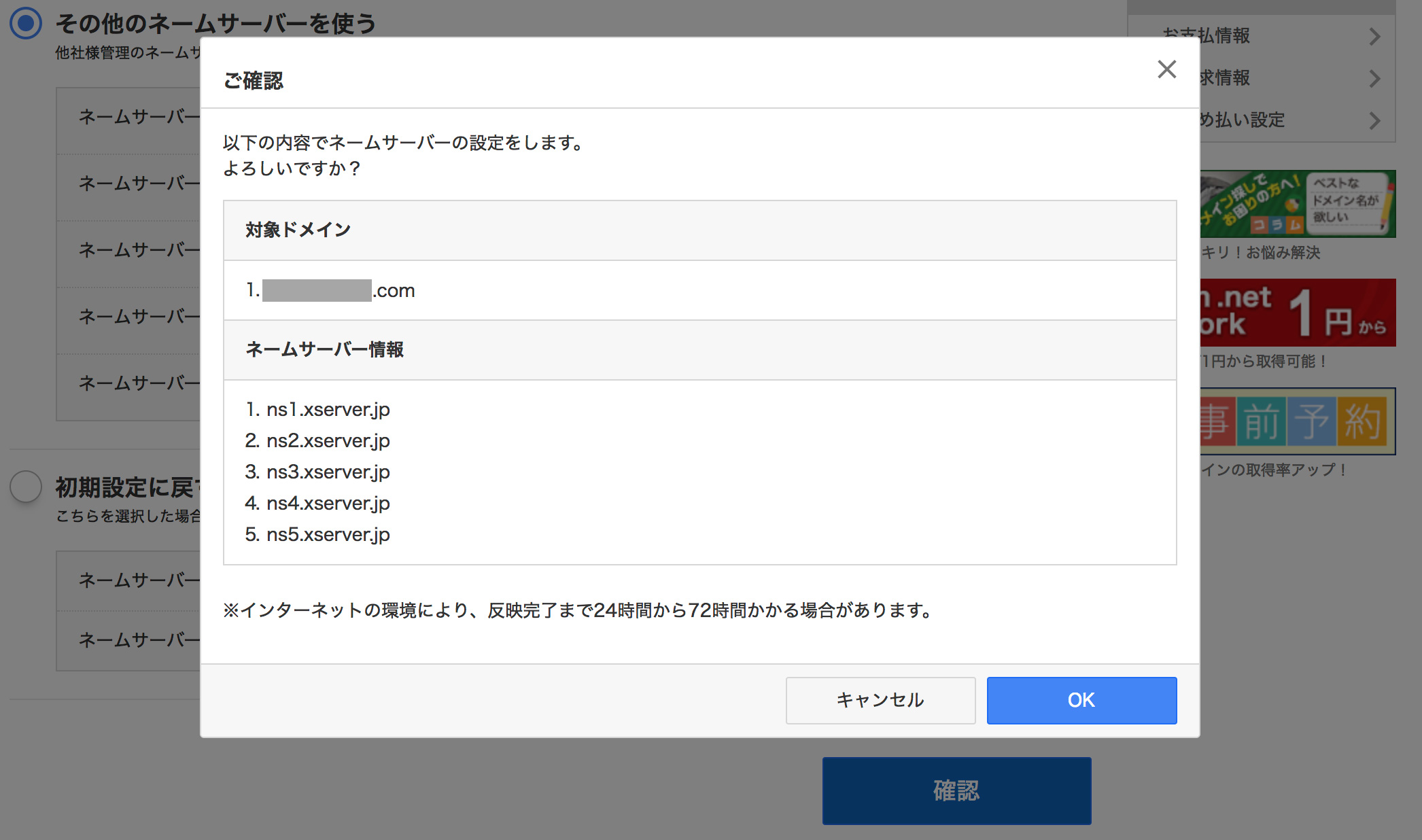The height and width of the screenshot is (840, 1422).
Task: Click the 対象ドメイン section header
Action: pyautogui.click(x=700, y=230)
